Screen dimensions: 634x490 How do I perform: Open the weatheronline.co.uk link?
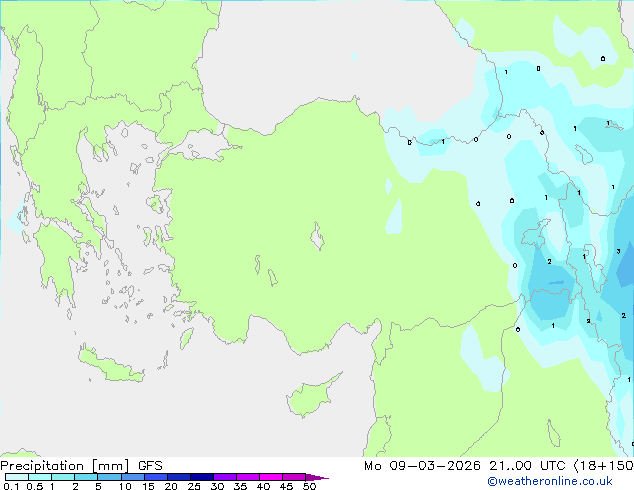click(550, 481)
